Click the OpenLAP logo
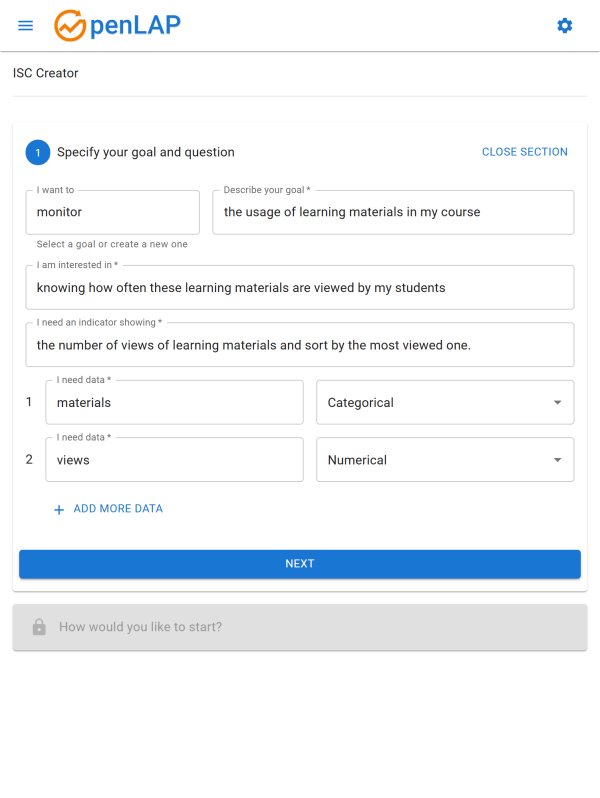The height and width of the screenshot is (798, 600). [118, 25]
